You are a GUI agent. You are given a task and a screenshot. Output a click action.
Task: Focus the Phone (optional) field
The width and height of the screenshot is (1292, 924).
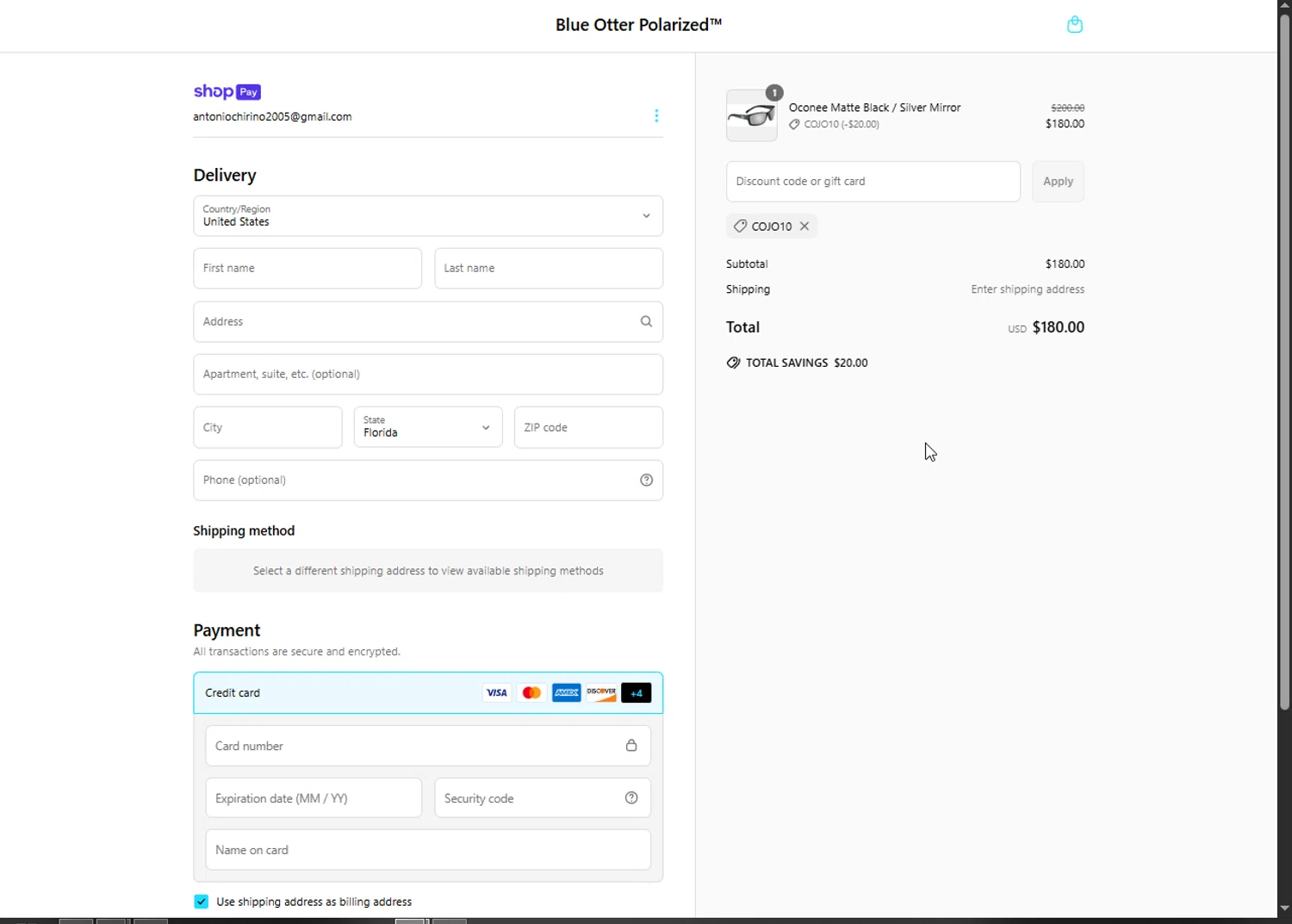[x=428, y=480]
